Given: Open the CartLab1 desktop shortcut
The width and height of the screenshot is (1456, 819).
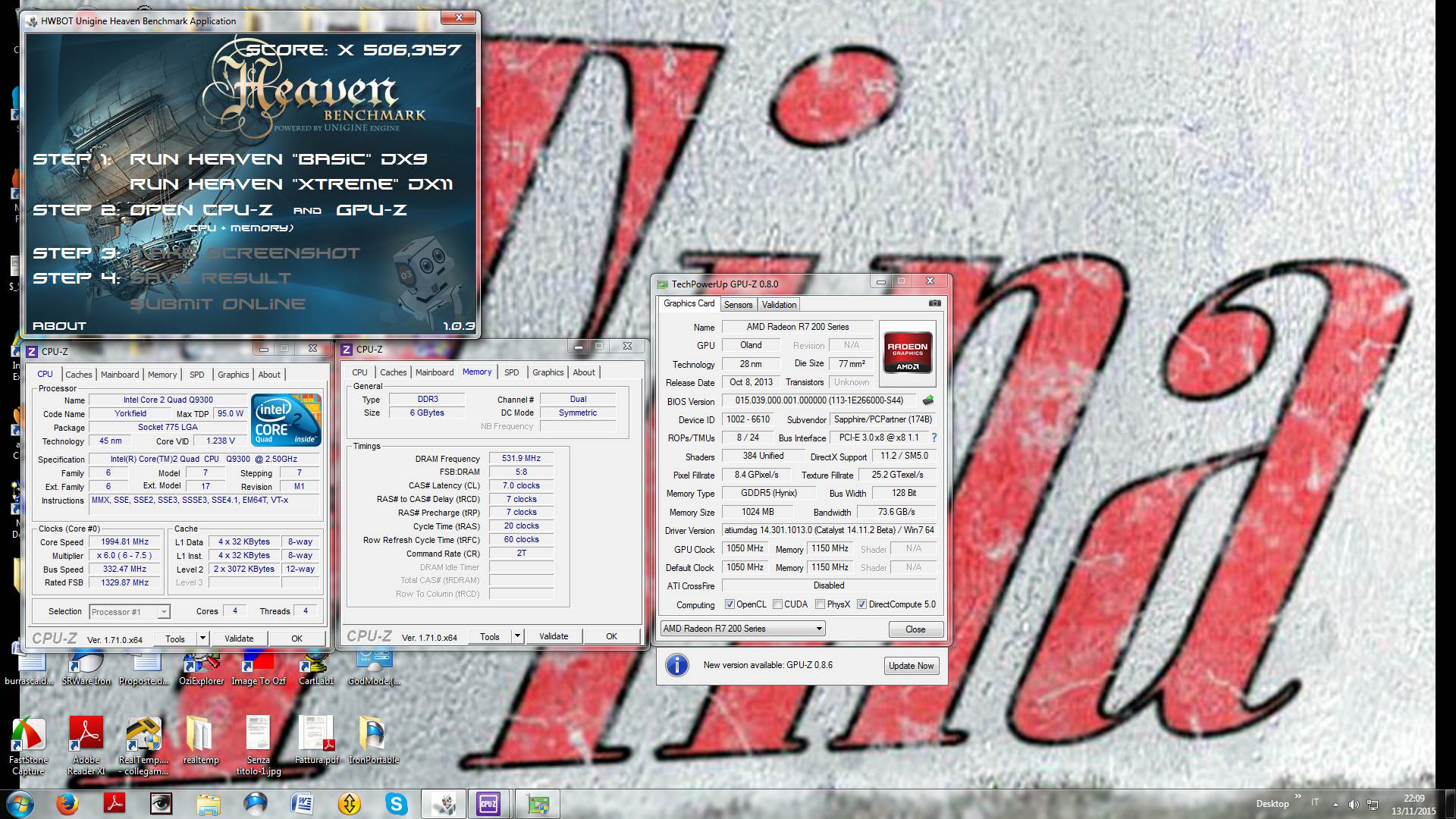Looking at the screenshot, I should [316, 669].
